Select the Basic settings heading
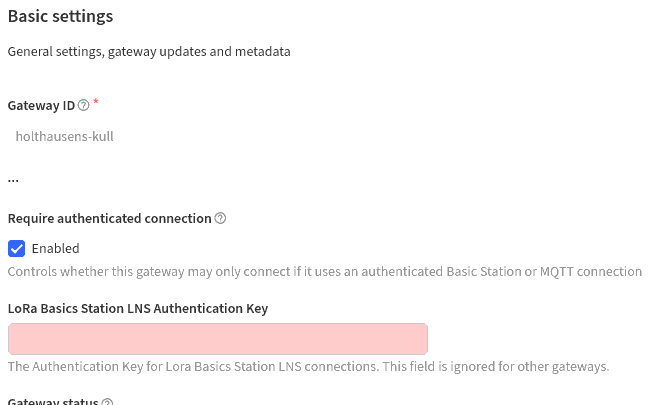This screenshot has width=654, height=405. (x=60, y=16)
